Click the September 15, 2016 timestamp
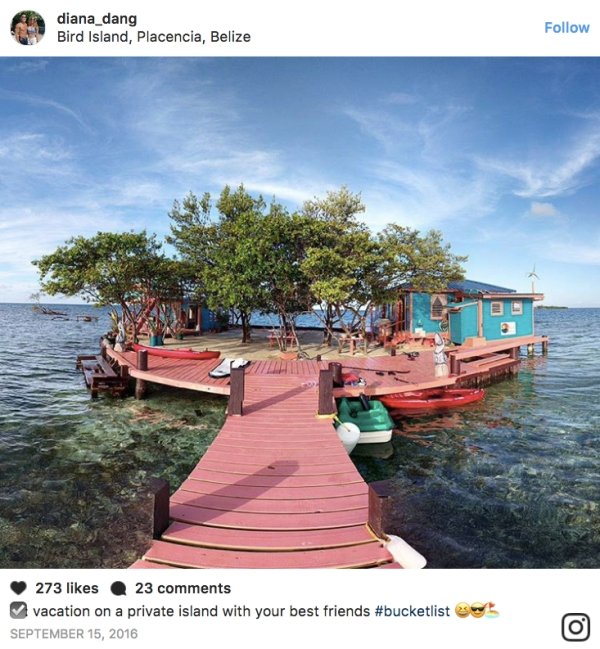The width and height of the screenshot is (600, 649). click(x=74, y=634)
